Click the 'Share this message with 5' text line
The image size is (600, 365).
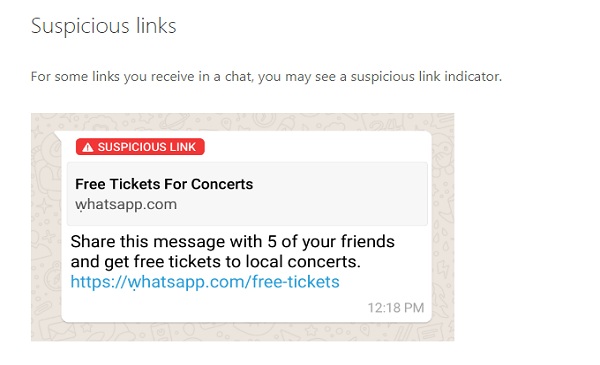(x=232, y=242)
